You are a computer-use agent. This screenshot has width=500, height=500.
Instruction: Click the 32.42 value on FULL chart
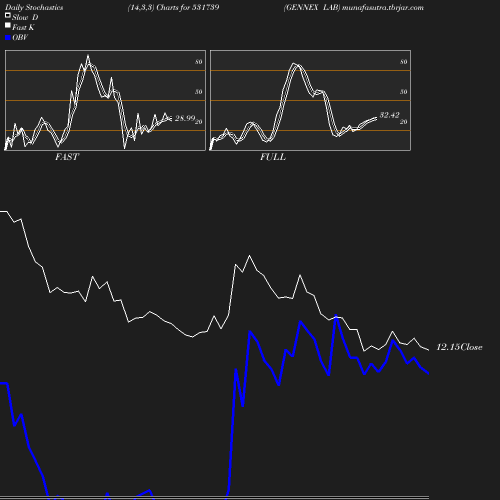[x=389, y=115]
